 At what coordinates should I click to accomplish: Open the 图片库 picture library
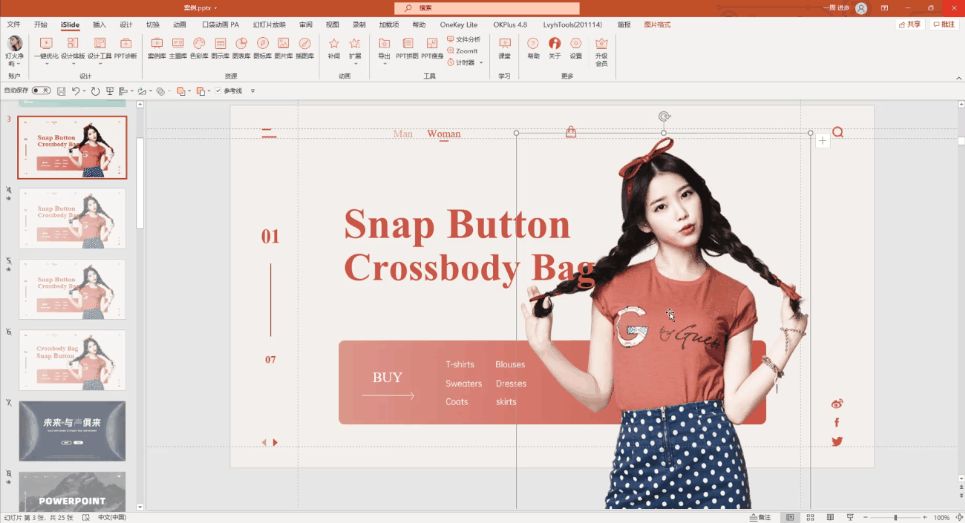284,48
